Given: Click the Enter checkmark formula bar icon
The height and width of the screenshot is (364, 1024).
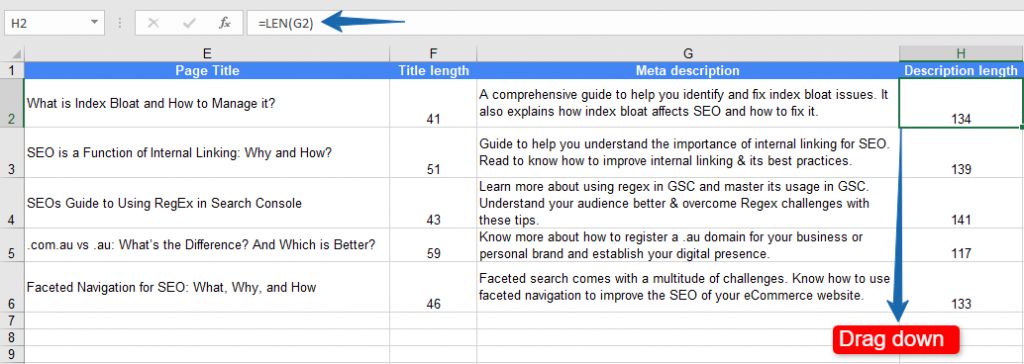Looking at the screenshot, I should pos(190,24).
